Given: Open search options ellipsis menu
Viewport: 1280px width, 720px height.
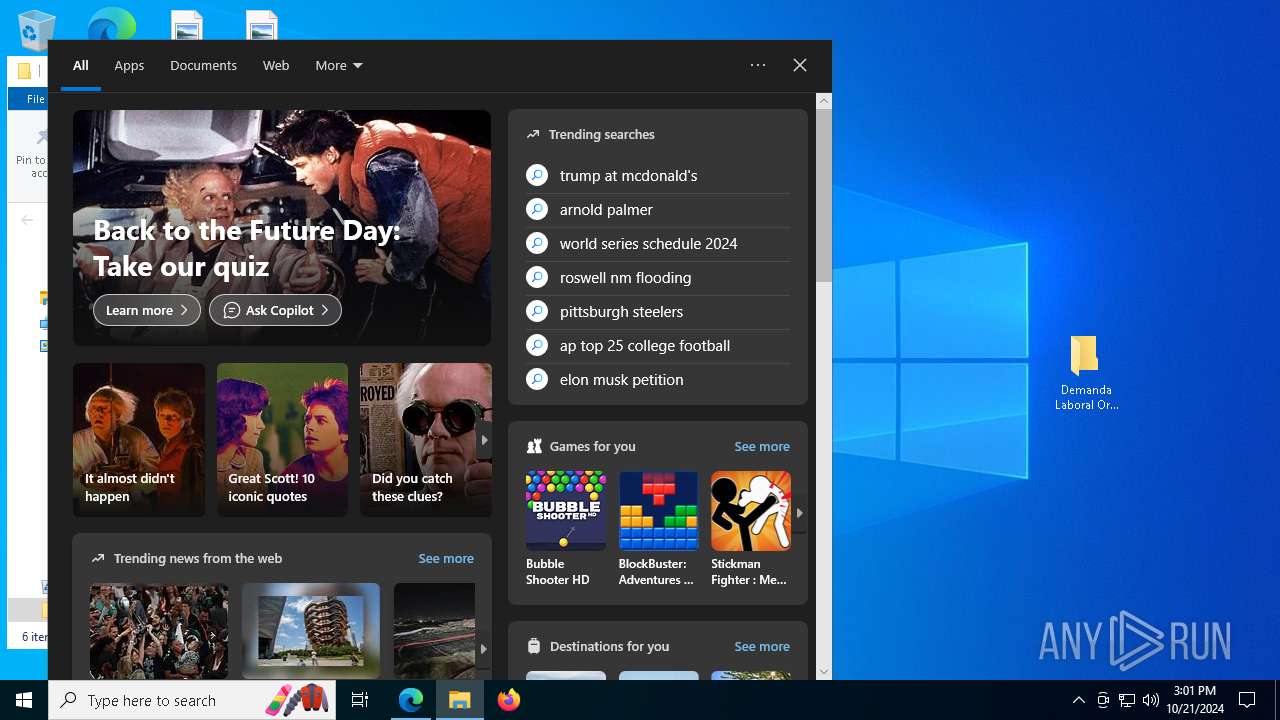Looking at the screenshot, I should coord(758,65).
